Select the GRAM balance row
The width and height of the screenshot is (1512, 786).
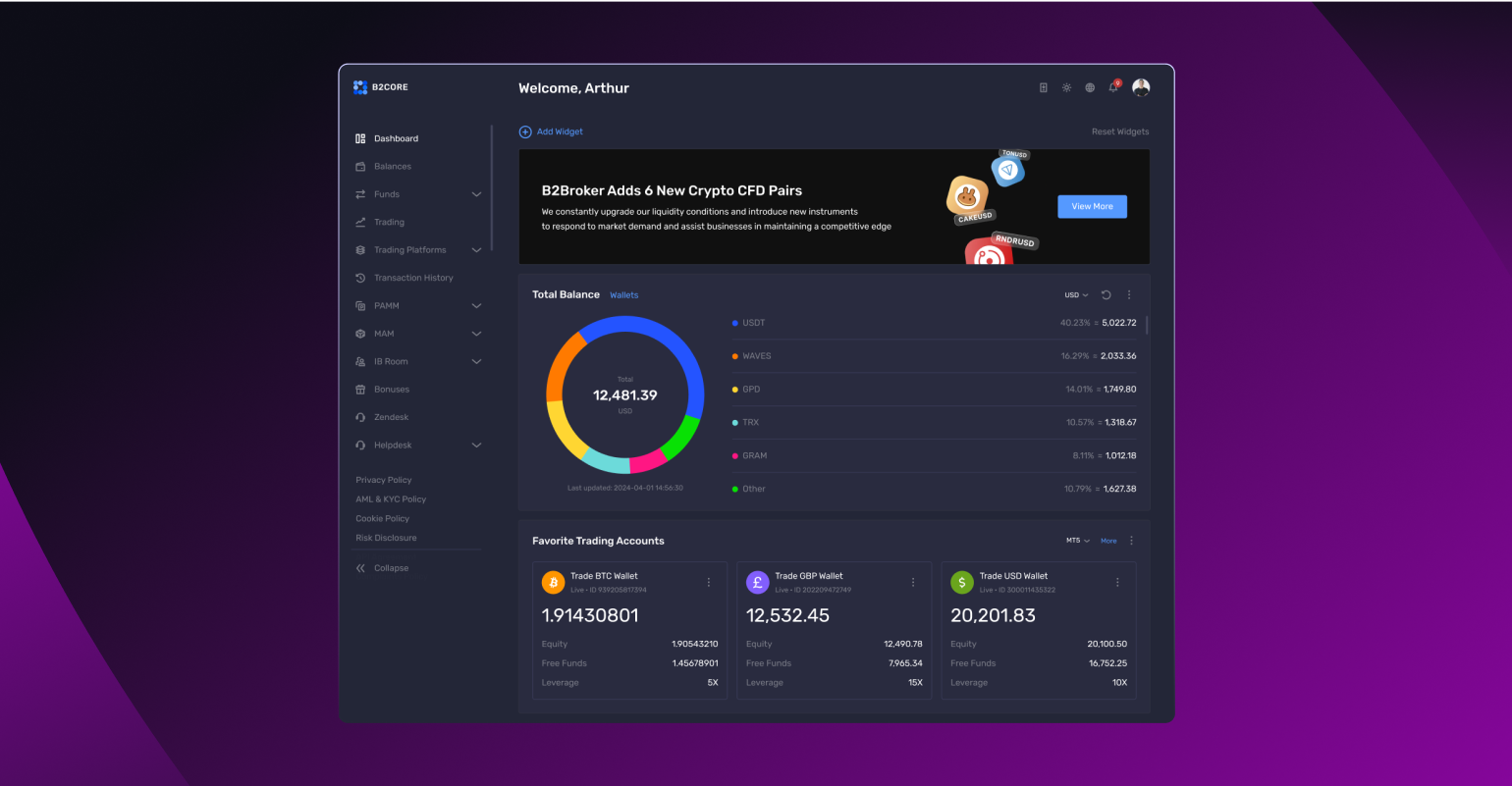[934, 456]
